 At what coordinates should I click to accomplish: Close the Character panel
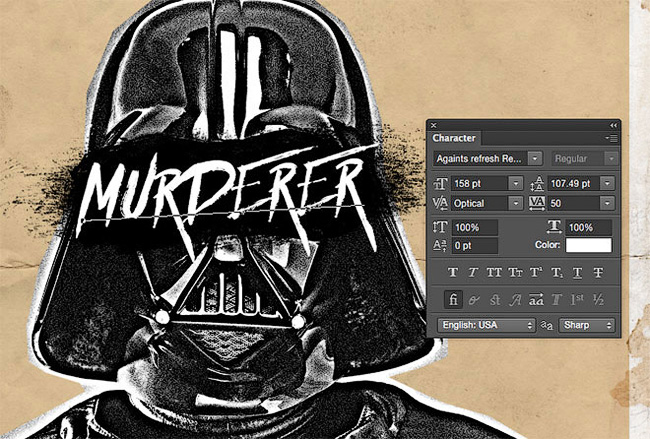pyautogui.click(x=434, y=125)
